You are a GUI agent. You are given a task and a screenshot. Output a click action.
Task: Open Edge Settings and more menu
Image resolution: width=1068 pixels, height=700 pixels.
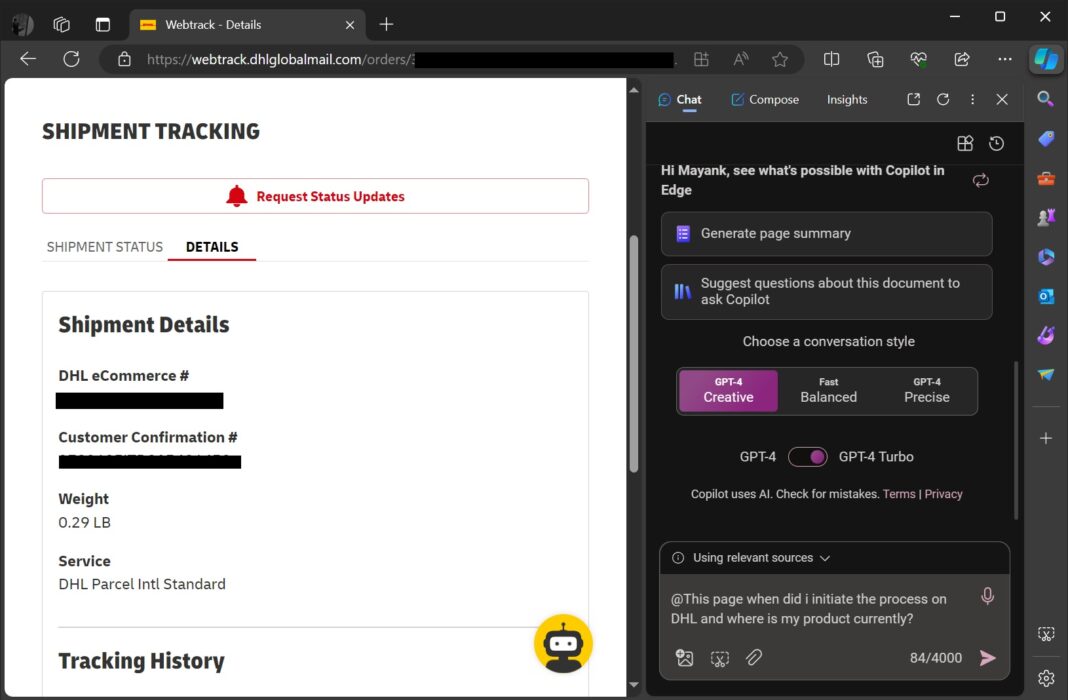pyautogui.click(x=1005, y=59)
